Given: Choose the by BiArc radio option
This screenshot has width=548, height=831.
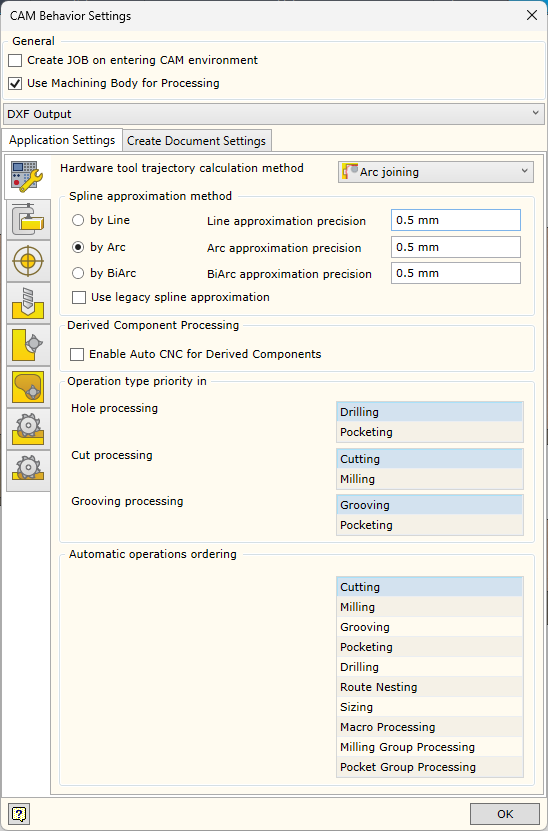Looking at the screenshot, I should point(78,273).
